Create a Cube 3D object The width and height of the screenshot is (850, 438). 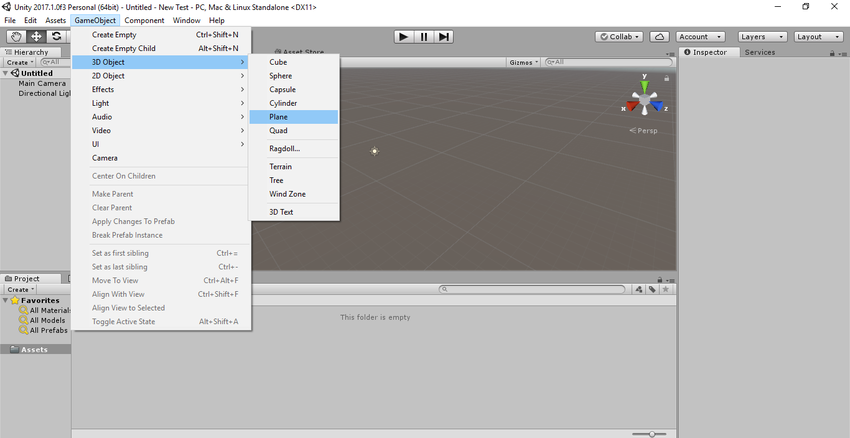pyautogui.click(x=294, y=62)
